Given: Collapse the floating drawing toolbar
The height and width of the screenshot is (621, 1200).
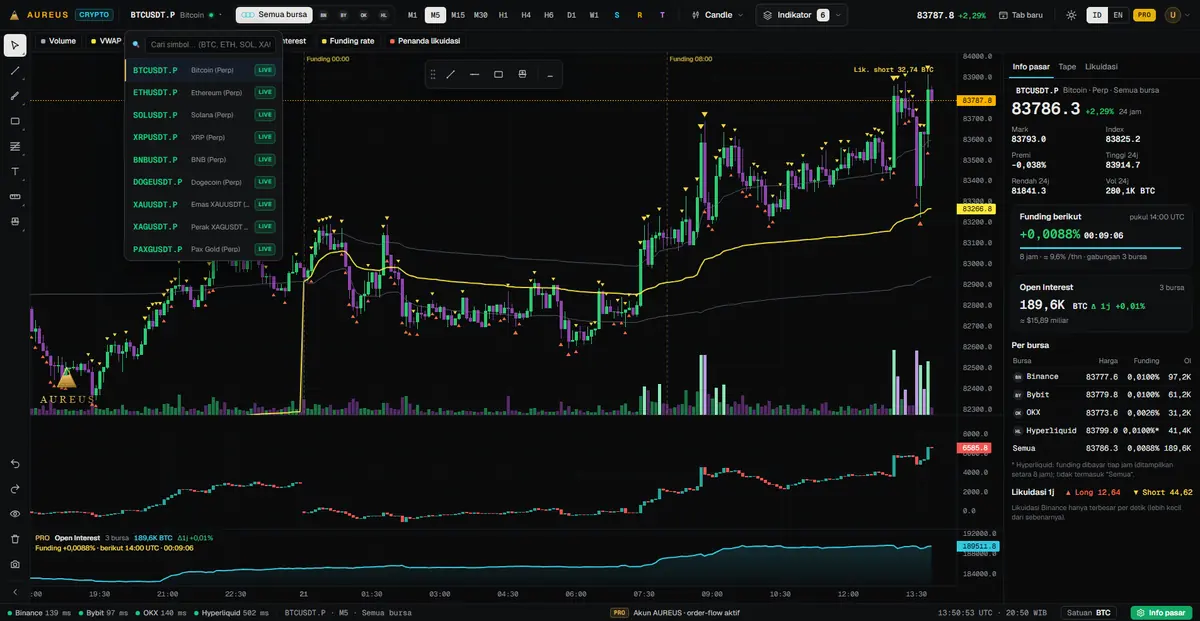Looking at the screenshot, I should [x=550, y=74].
